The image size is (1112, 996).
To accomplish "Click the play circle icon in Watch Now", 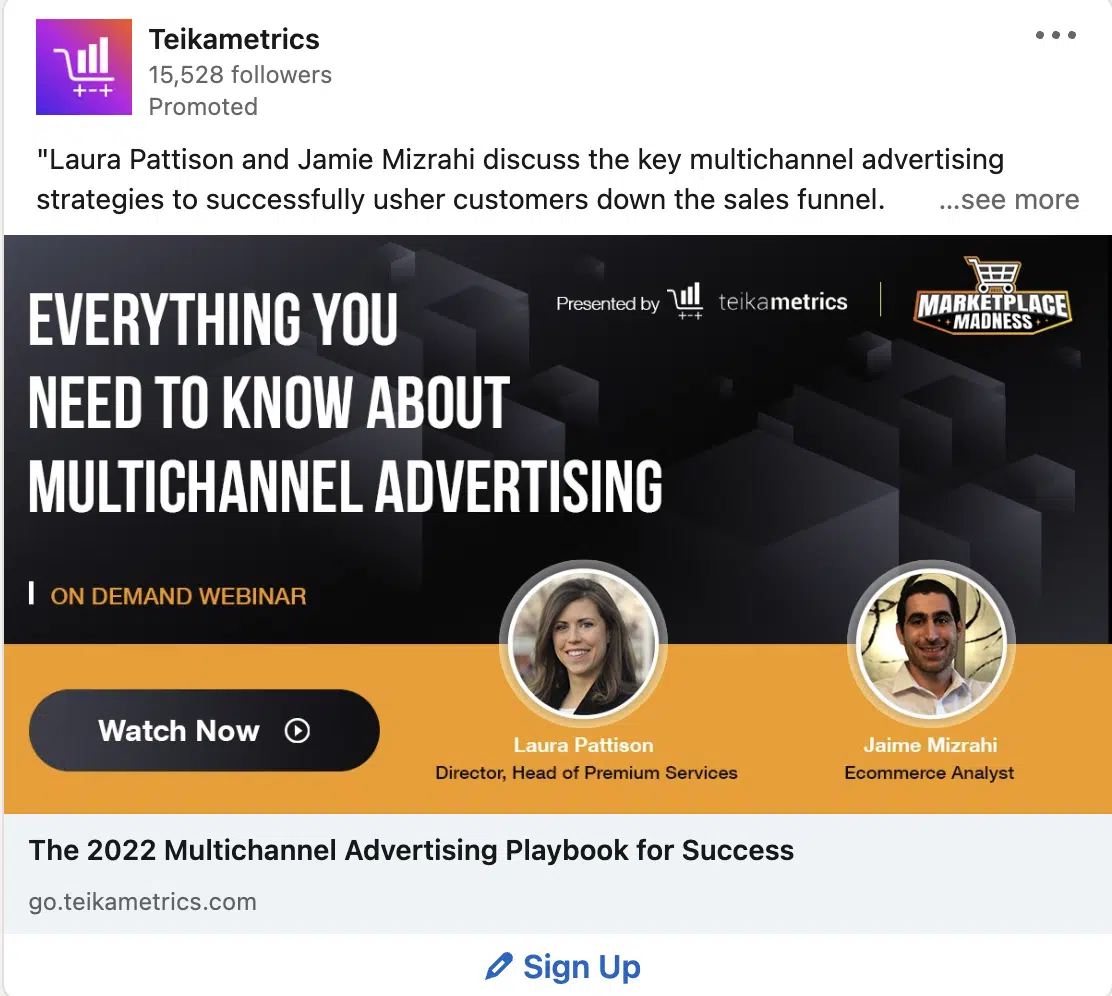I will 297,731.
